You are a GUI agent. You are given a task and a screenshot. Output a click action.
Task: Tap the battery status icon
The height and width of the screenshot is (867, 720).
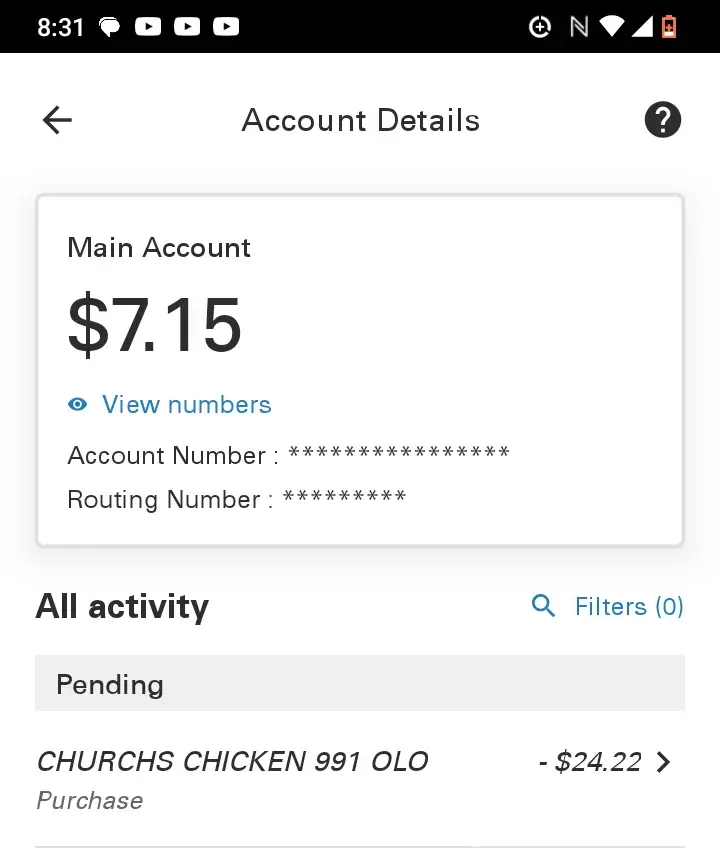point(669,27)
